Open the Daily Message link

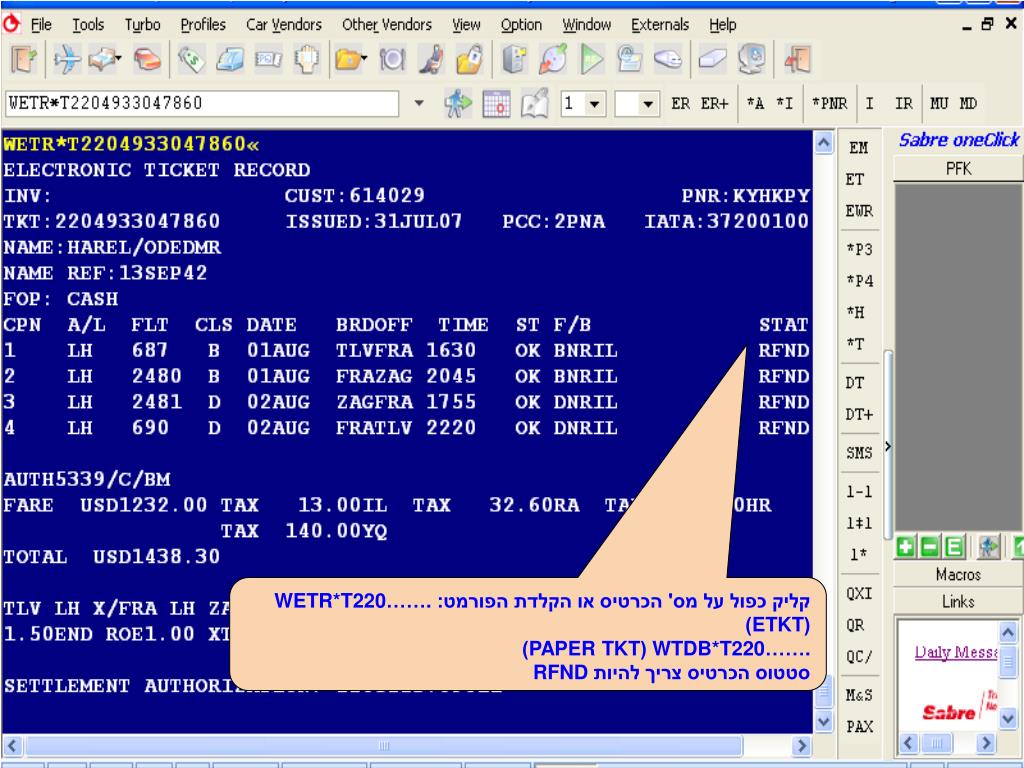coord(955,651)
